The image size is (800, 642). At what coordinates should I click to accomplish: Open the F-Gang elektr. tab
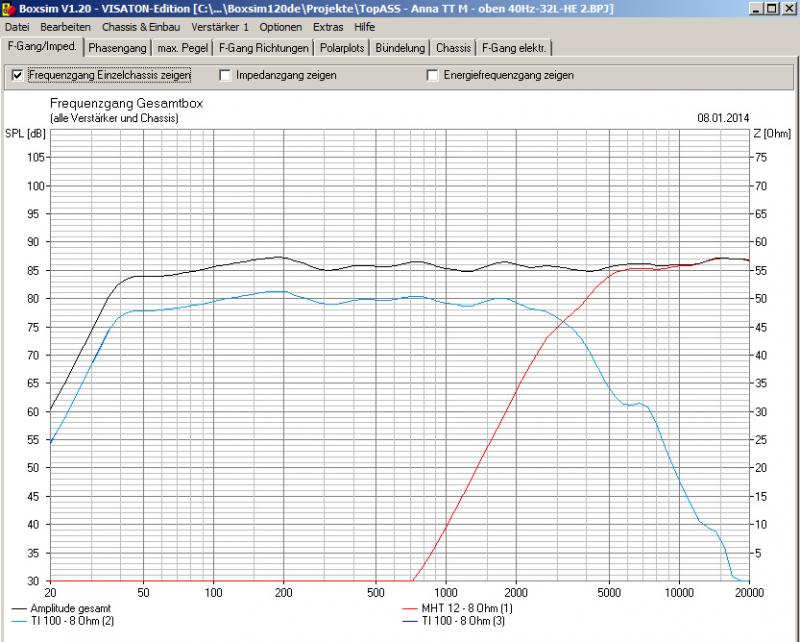click(514, 48)
